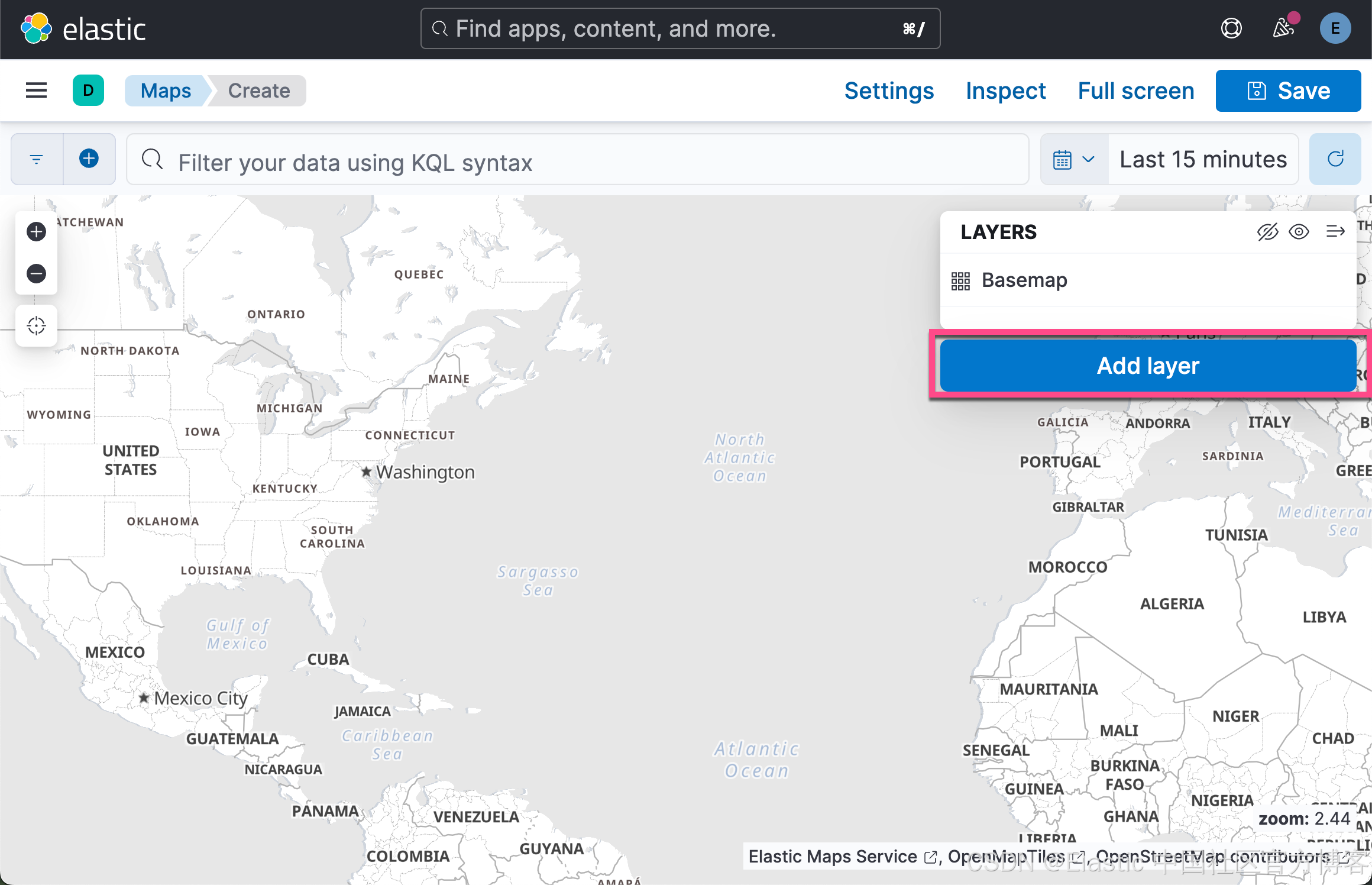This screenshot has height=885, width=1372.
Task: Zoom in using the map plus control
Action: pyautogui.click(x=36, y=231)
